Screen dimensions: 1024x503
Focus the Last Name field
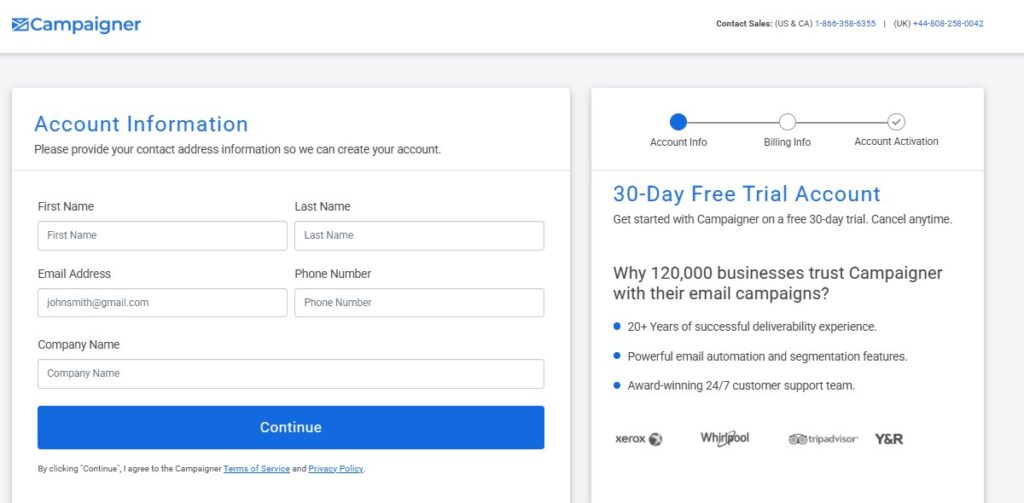click(419, 235)
